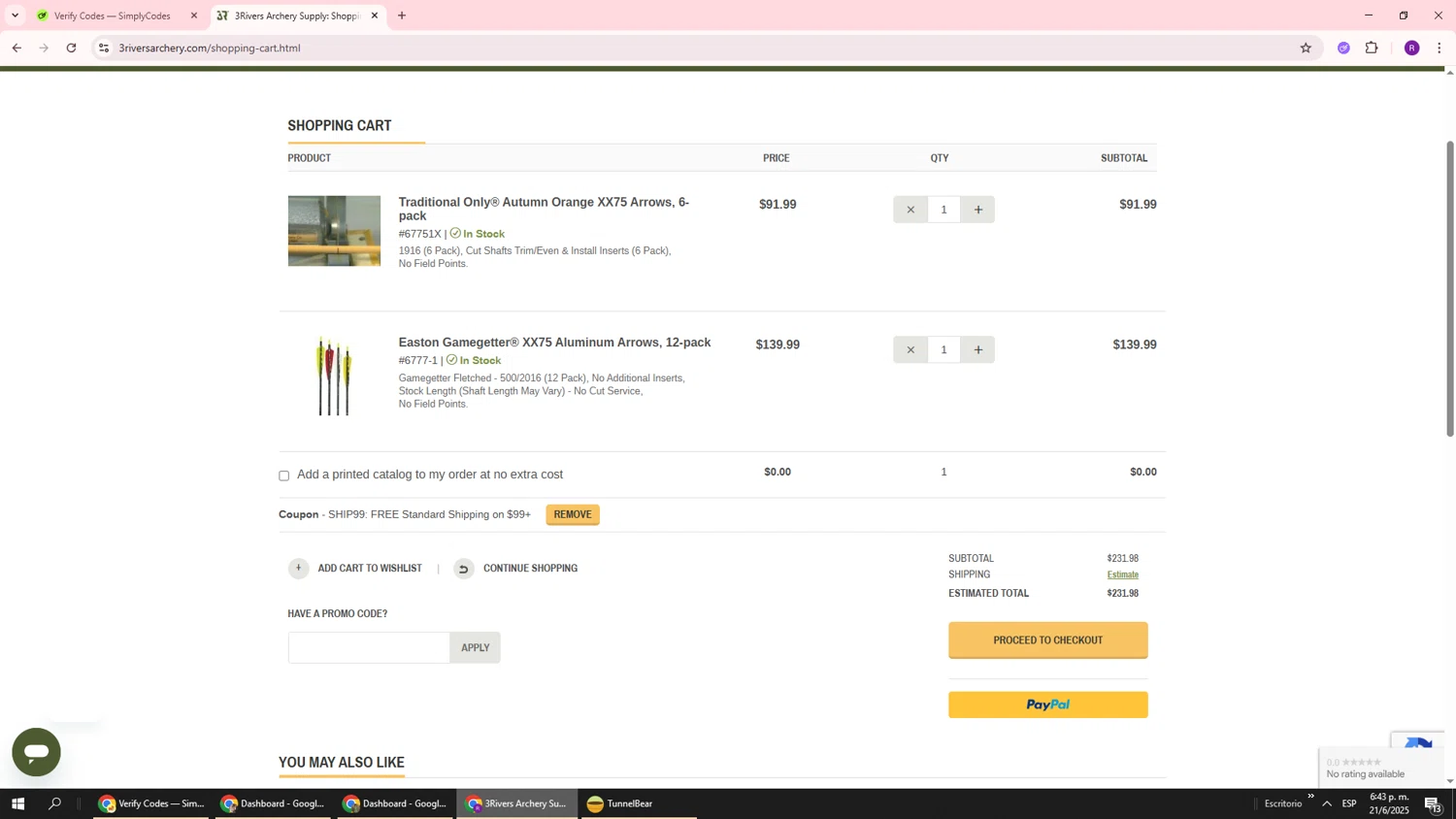Image resolution: width=1456 pixels, height=819 pixels.
Task: Apply the promo code
Action: 476,647
